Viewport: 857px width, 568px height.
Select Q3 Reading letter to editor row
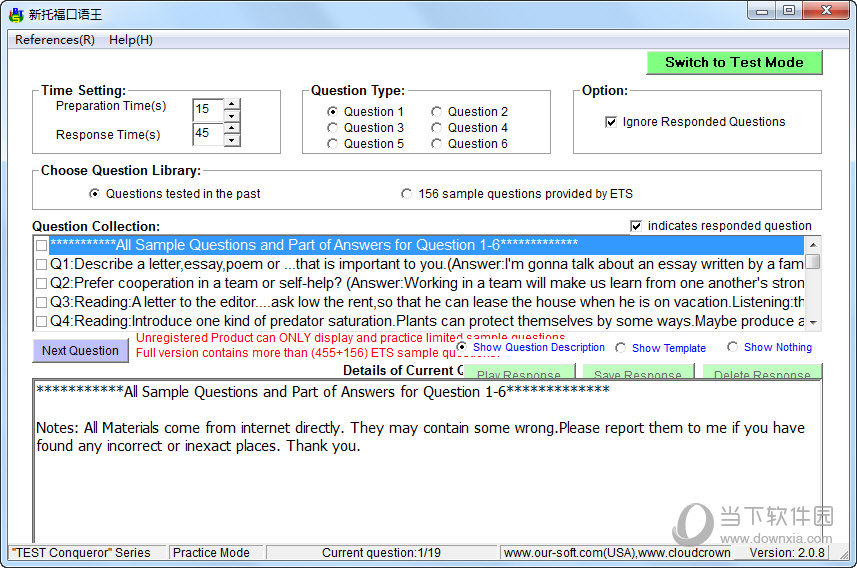pos(426,302)
